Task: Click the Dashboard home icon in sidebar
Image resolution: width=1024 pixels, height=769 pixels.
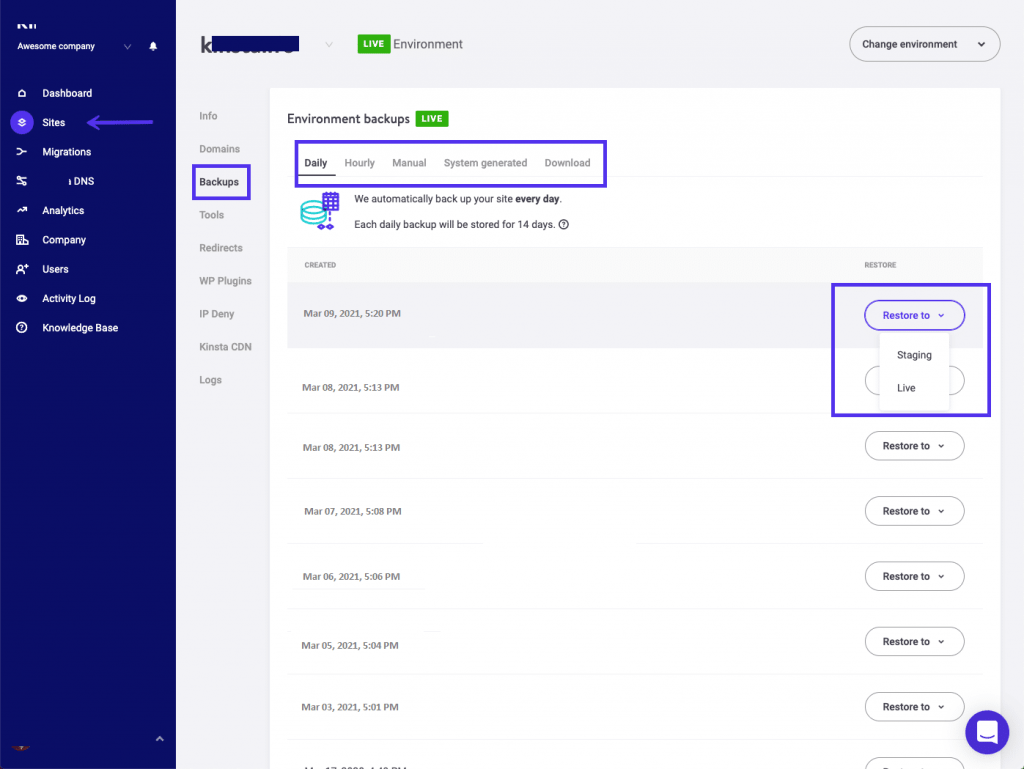Action: click(22, 93)
